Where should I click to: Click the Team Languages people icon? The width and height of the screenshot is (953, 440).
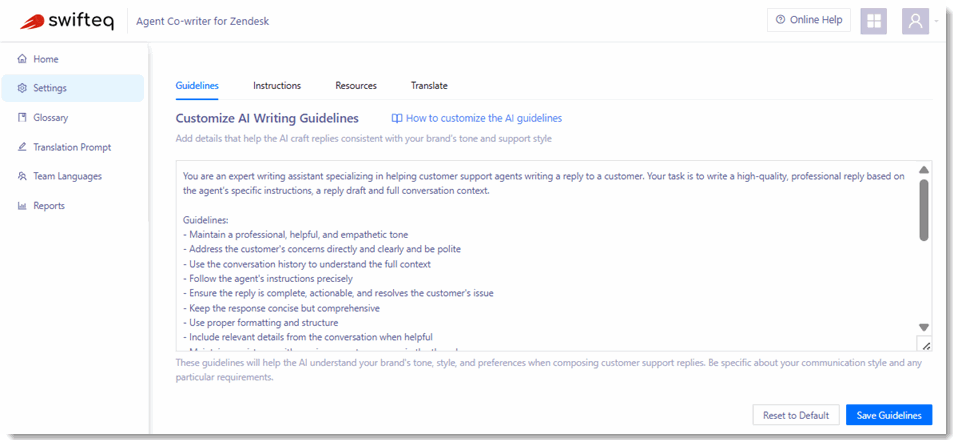(x=22, y=176)
